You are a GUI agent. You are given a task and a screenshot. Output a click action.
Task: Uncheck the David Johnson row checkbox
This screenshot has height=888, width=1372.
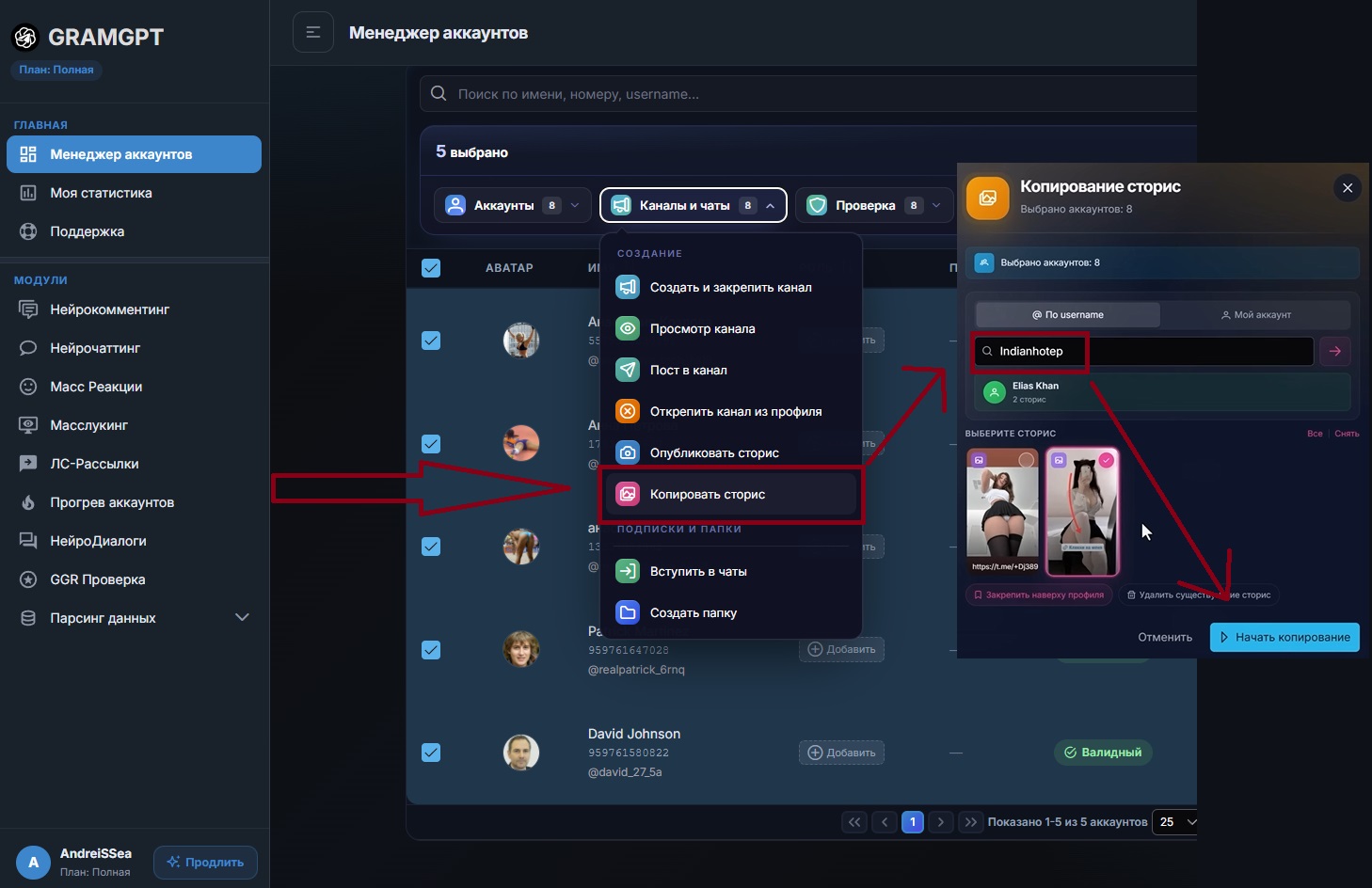(x=431, y=753)
